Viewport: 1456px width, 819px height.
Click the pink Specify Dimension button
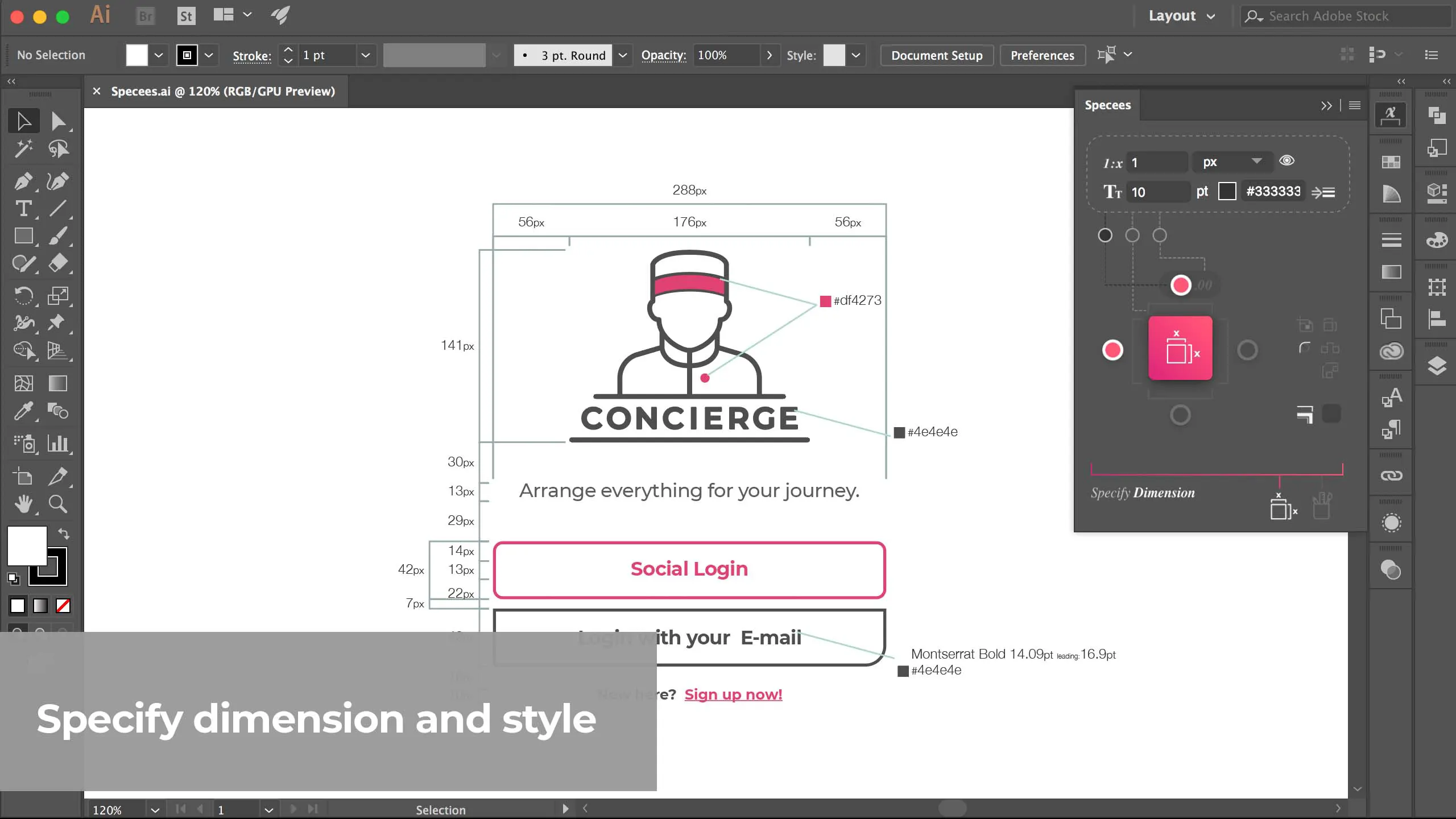pyautogui.click(x=1180, y=348)
